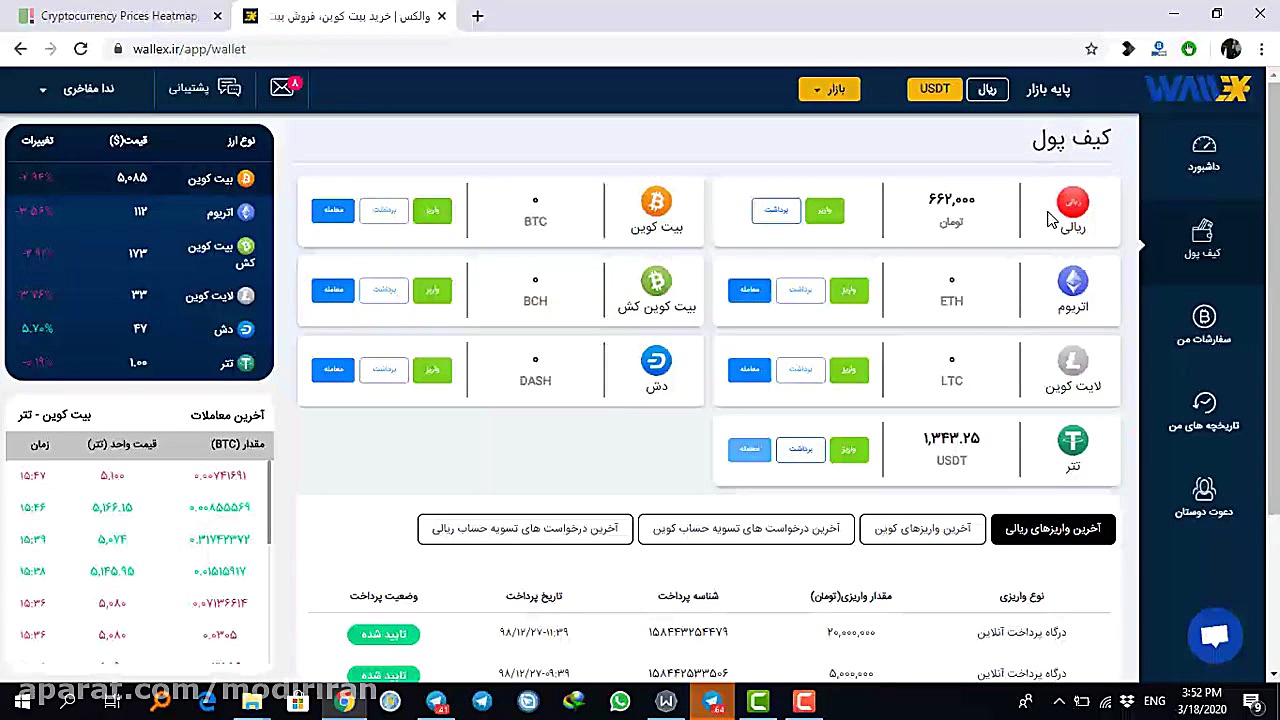Open سفارشات من (My Orders) from sidebar
1280x720 pixels.
[1203, 328]
